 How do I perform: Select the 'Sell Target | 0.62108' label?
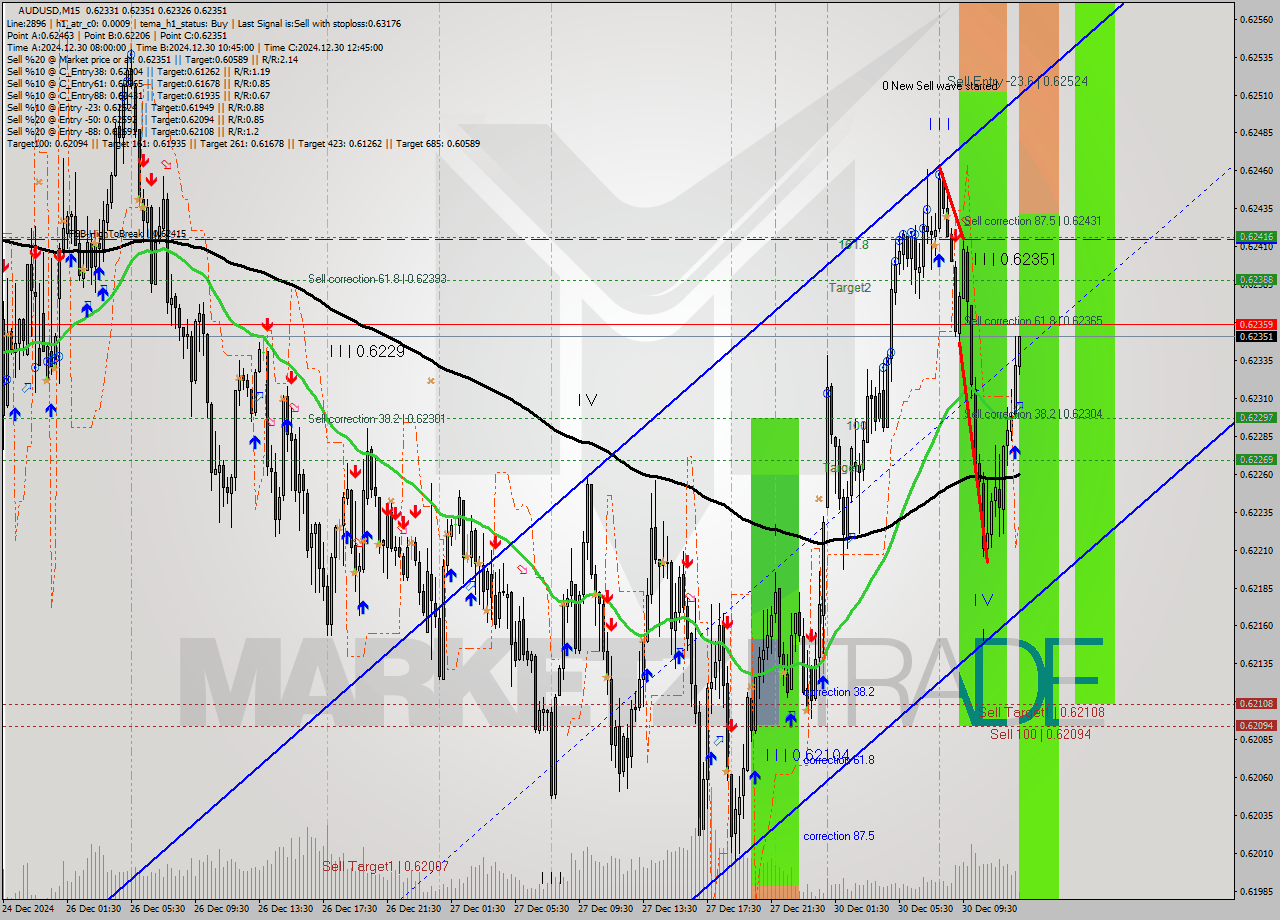[1042, 712]
